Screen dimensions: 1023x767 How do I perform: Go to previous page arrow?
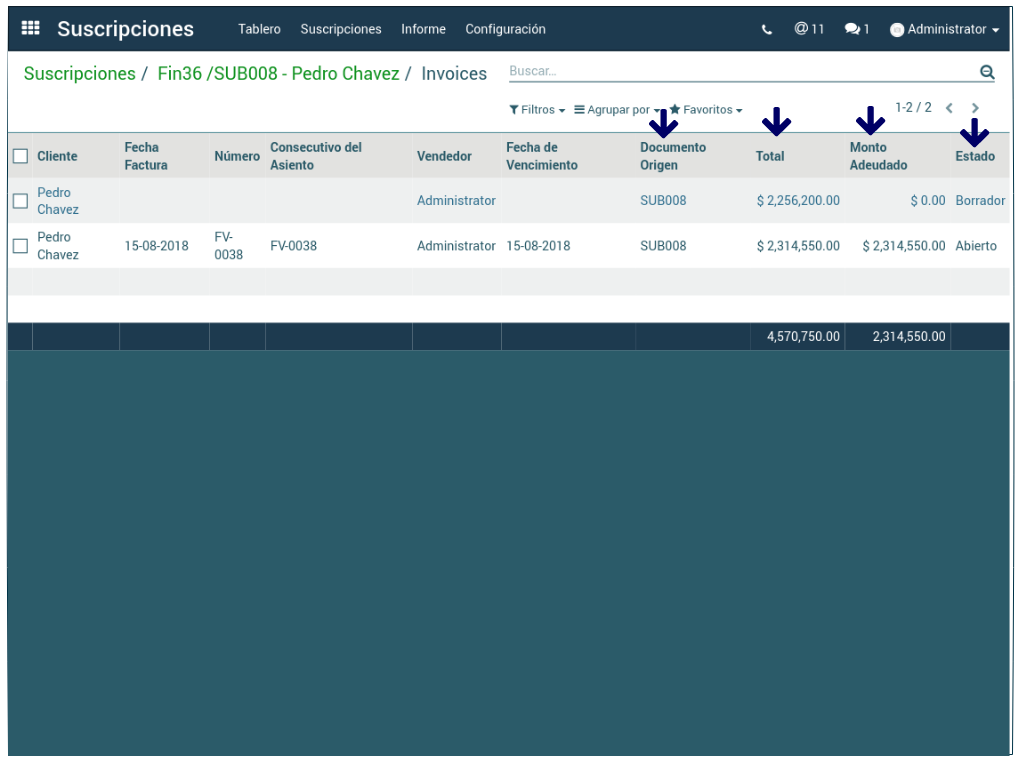click(949, 108)
